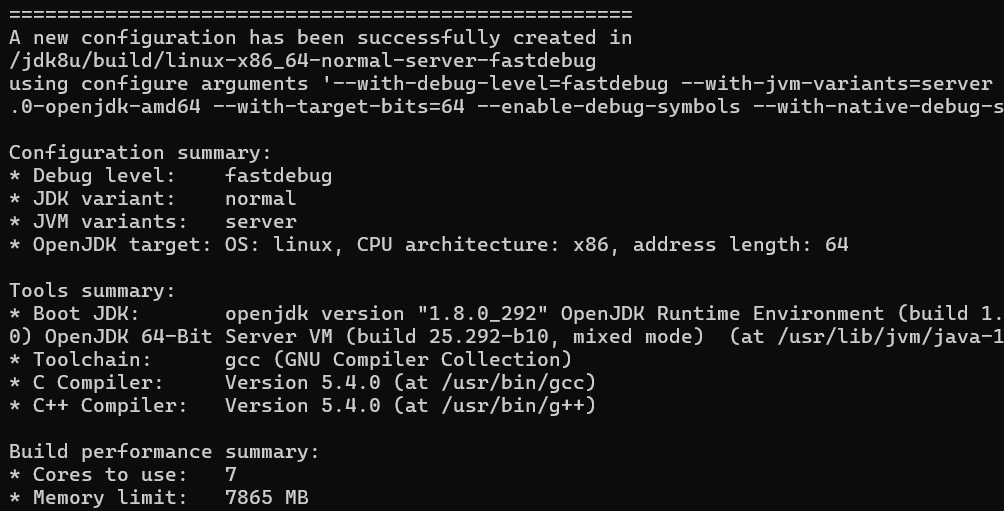Click the Debug level value fastdebug
The image size is (1004, 511).
tap(278, 175)
